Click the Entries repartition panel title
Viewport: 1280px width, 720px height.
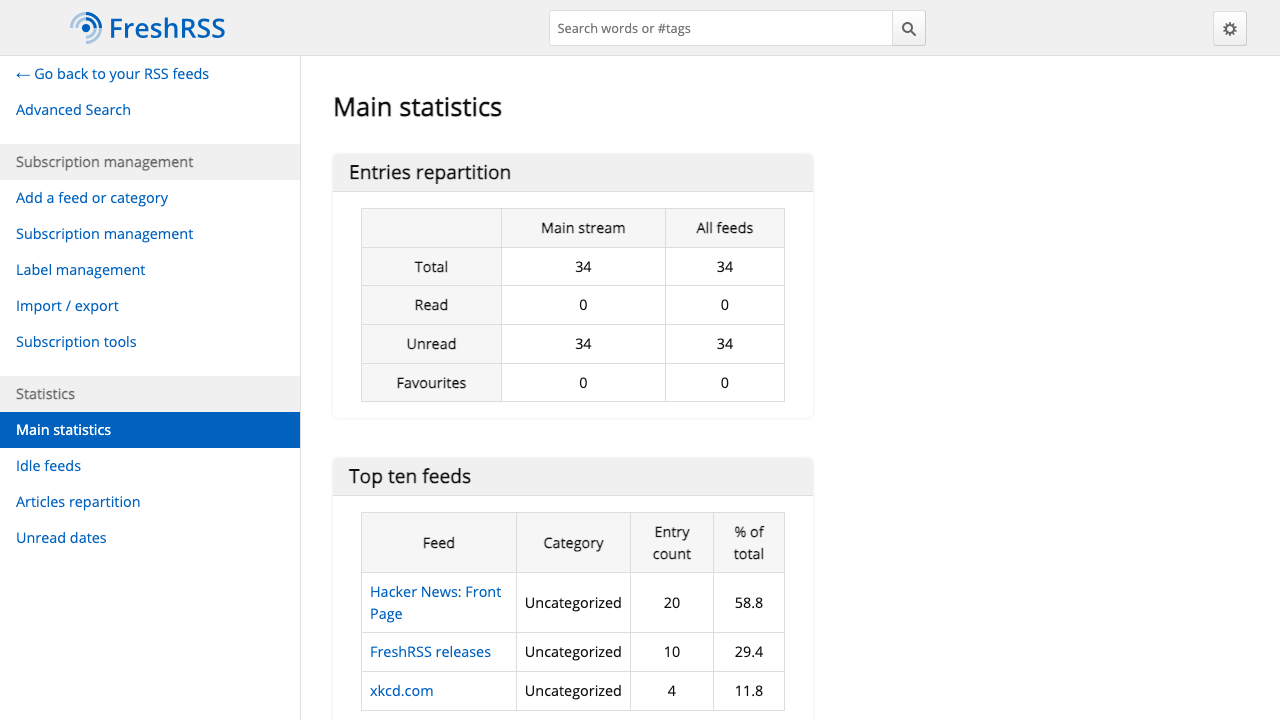tap(430, 172)
